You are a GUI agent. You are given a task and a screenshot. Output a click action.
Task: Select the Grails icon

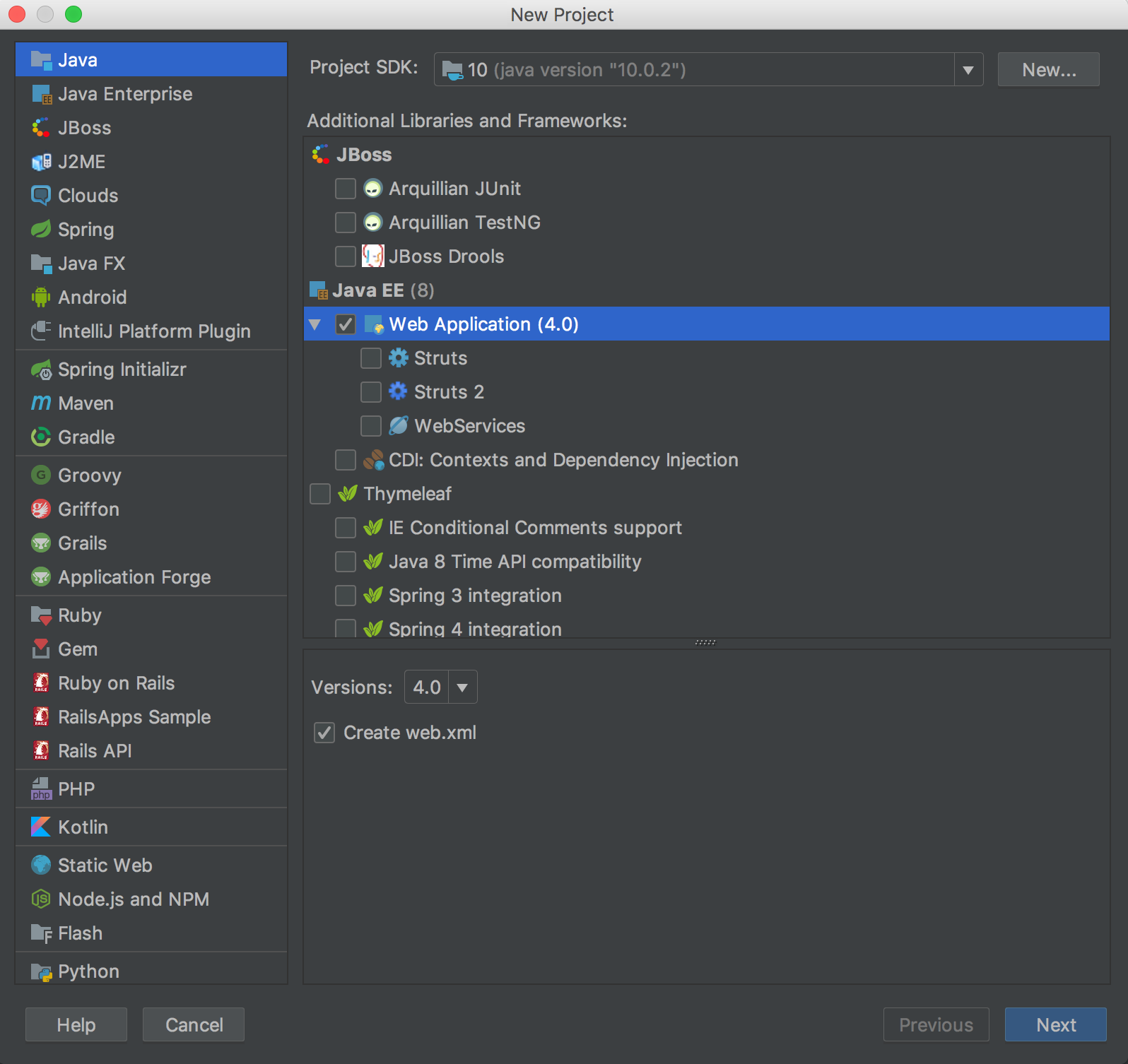pyautogui.click(x=42, y=543)
